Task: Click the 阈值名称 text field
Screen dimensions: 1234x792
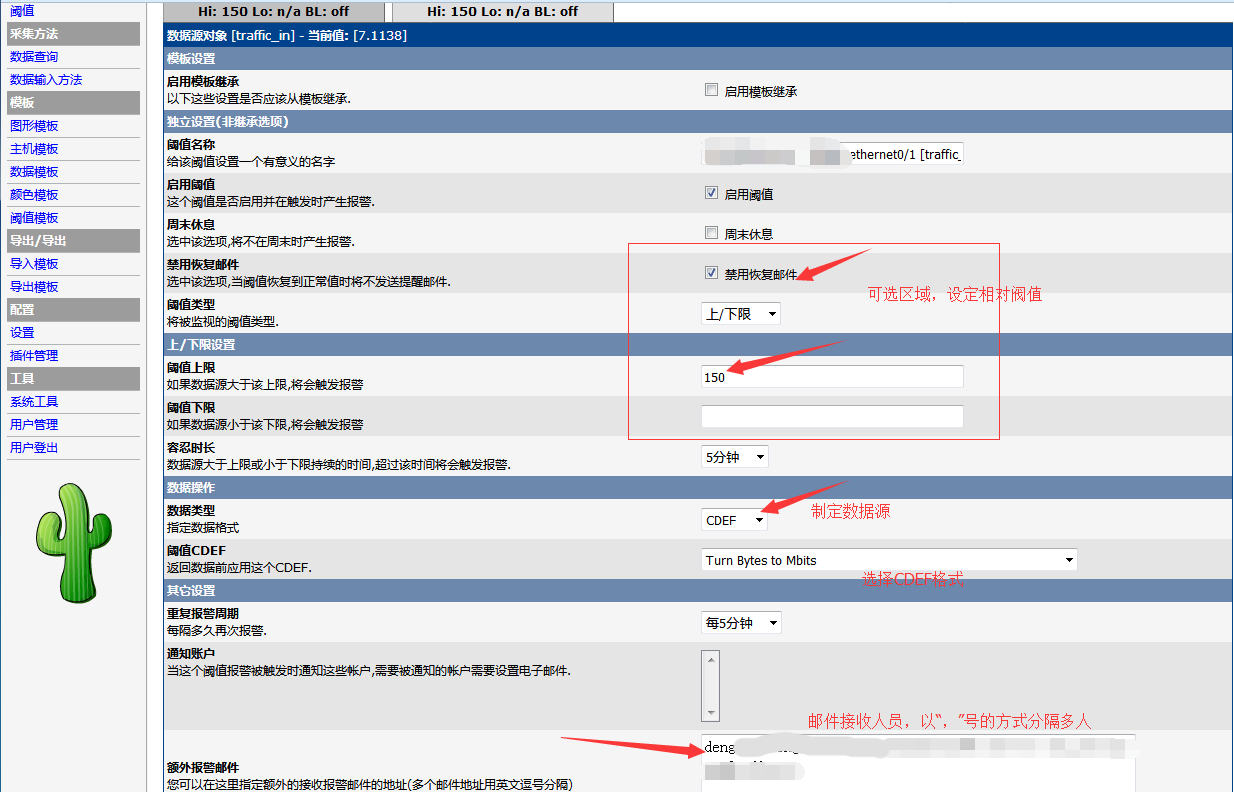Action: pyautogui.click(x=832, y=154)
